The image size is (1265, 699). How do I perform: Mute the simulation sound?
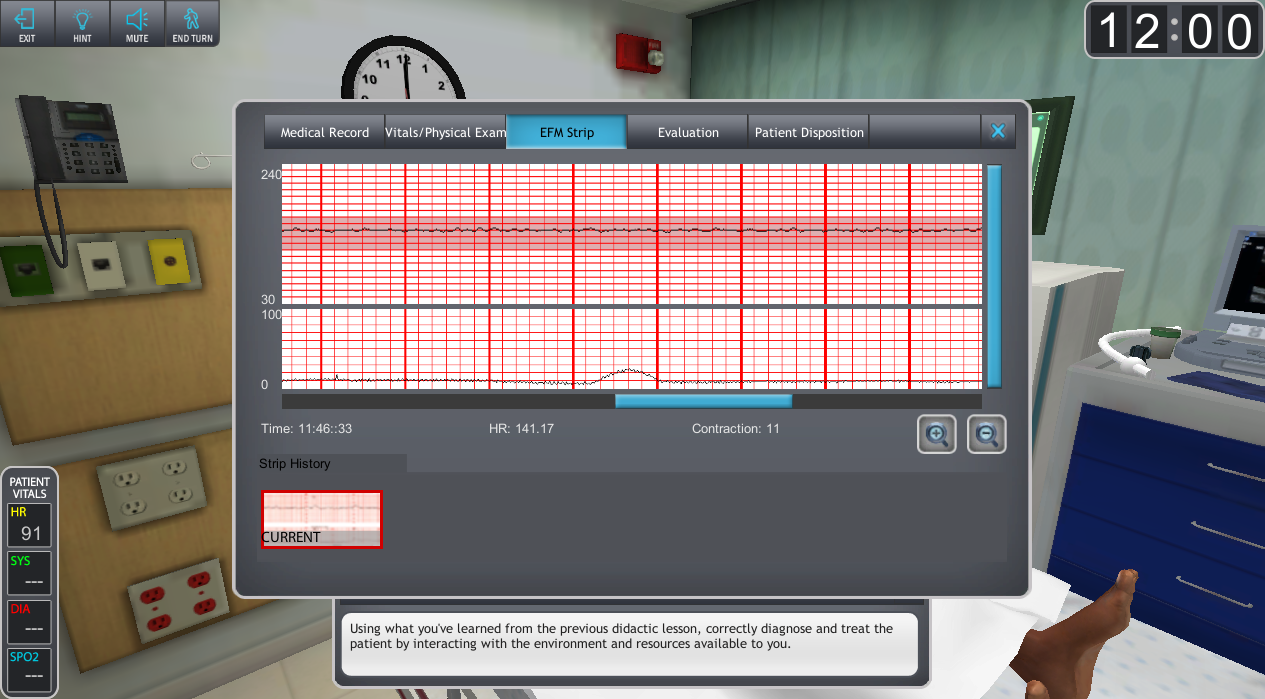click(137, 24)
